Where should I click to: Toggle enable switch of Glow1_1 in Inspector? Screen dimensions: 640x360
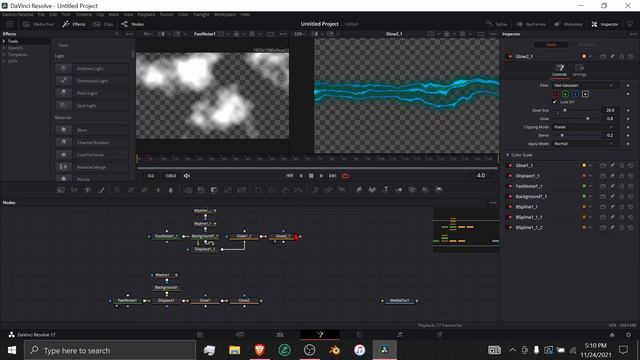[x=510, y=165]
